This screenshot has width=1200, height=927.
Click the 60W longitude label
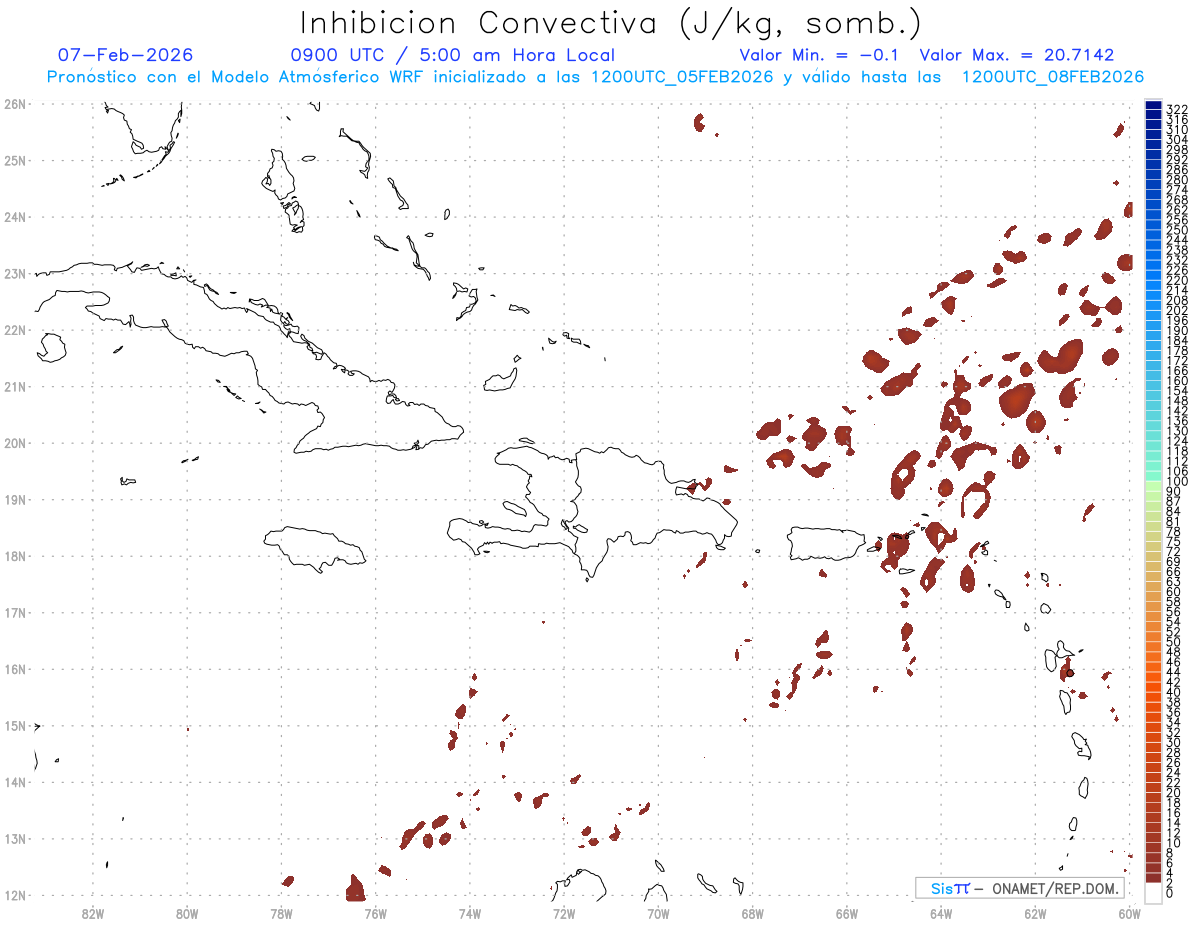(x=1129, y=913)
